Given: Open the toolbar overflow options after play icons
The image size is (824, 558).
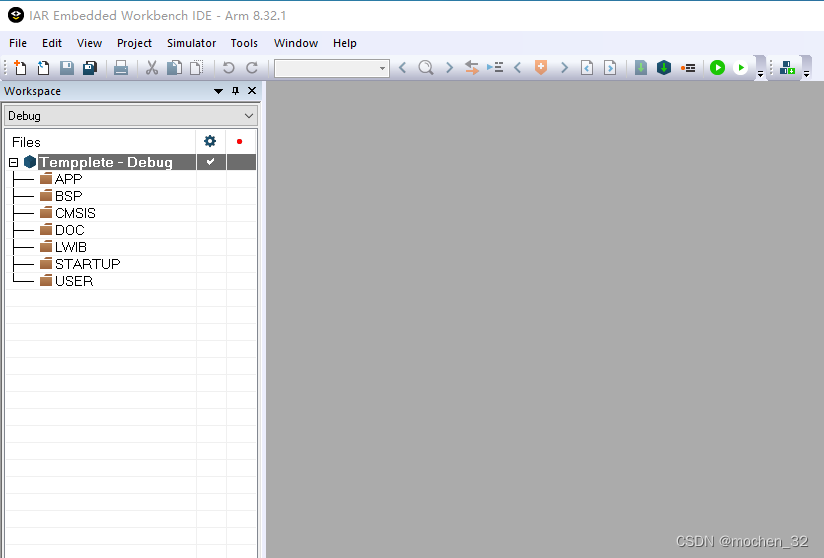Looking at the screenshot, I should (760, 75).
